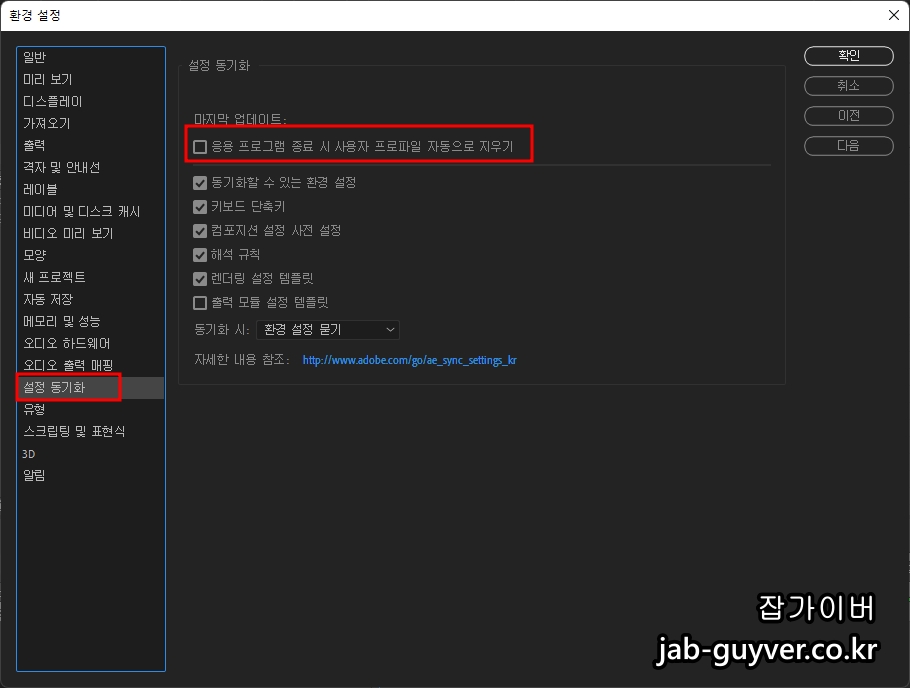Toggle 컴포지션 설정 사전 설정 checkbox
The width and height of the screenshot is (910, 688).
click(x=200, y=231)
